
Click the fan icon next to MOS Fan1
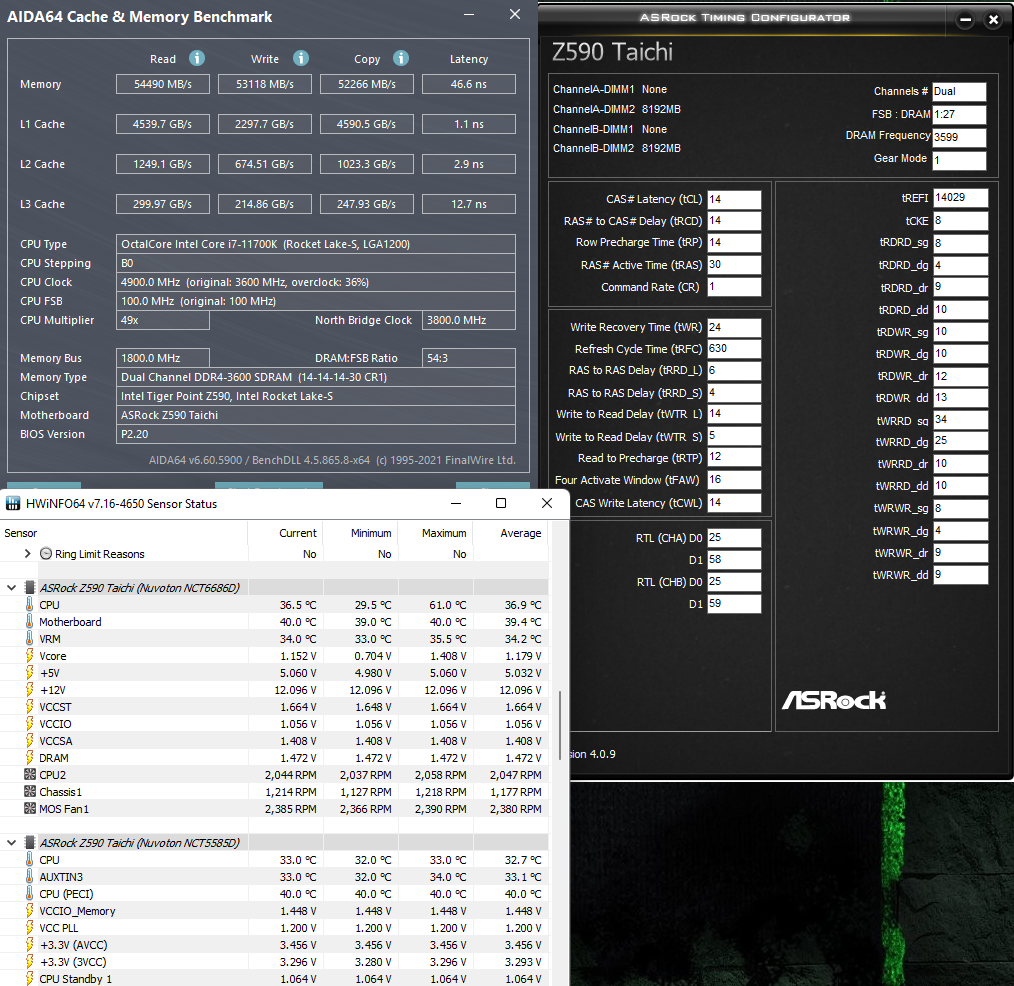[30, 808]
